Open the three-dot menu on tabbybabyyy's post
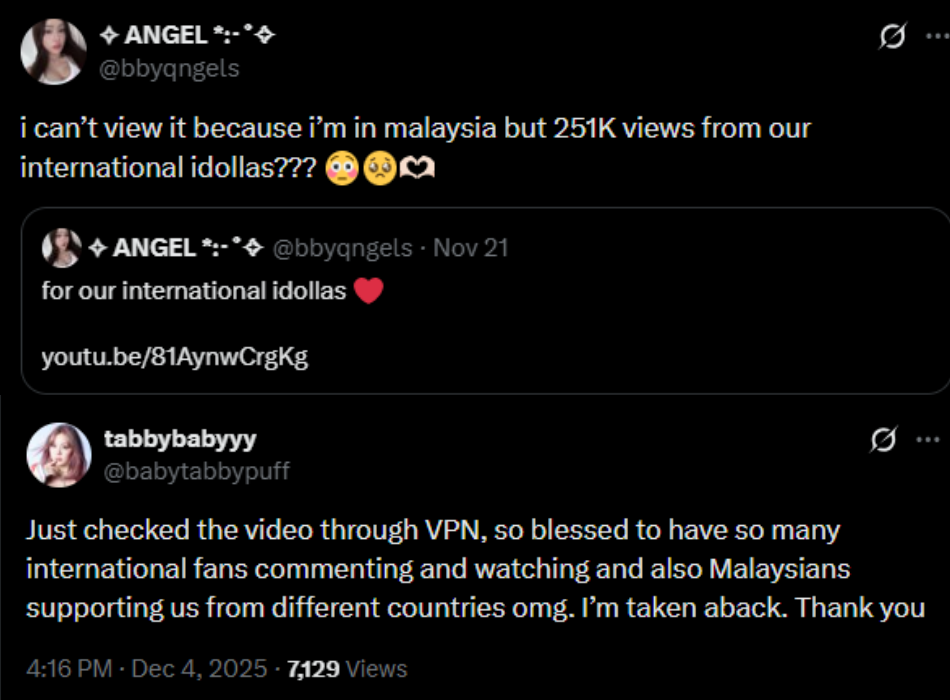The image size is (950, 700). [x=928, y=440]
